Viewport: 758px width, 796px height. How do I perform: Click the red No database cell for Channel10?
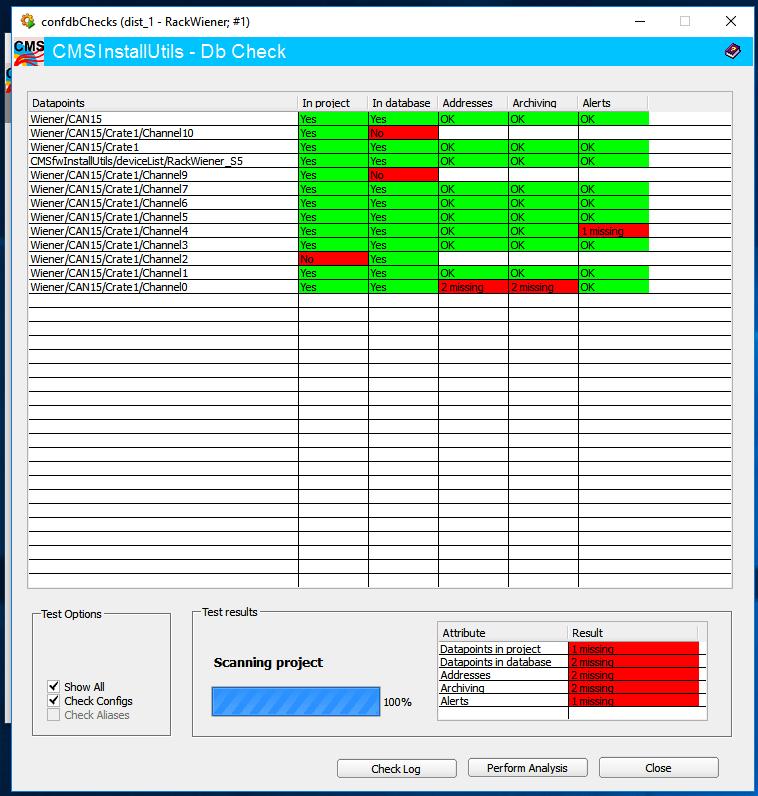(x=403, y=133)
